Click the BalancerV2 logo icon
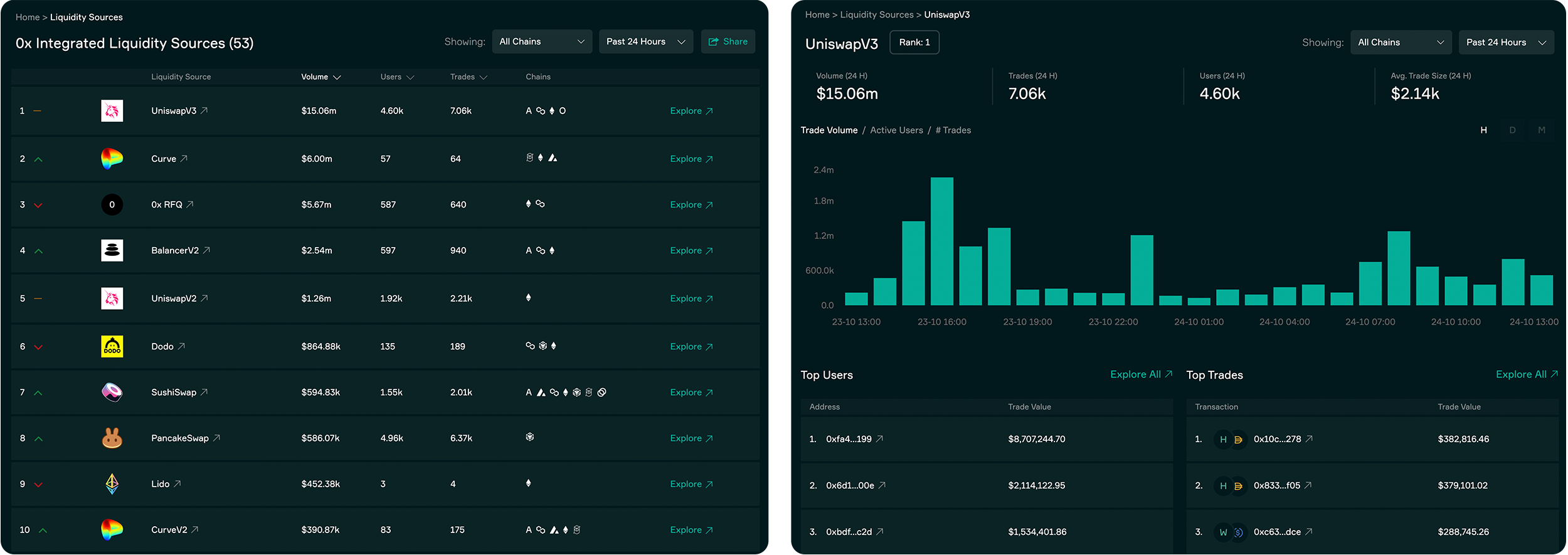Screen dimensions: 1568x555 coord(112,250)
